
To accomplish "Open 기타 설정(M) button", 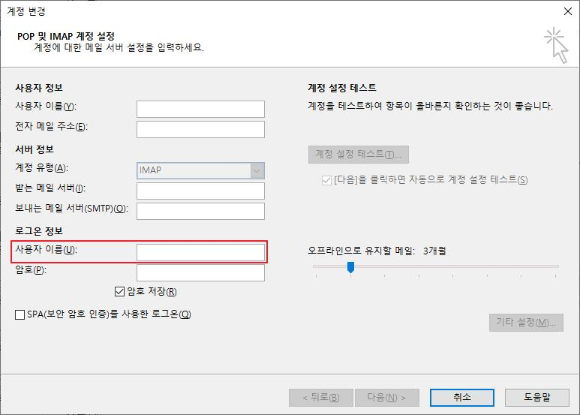I will point(526,323).
